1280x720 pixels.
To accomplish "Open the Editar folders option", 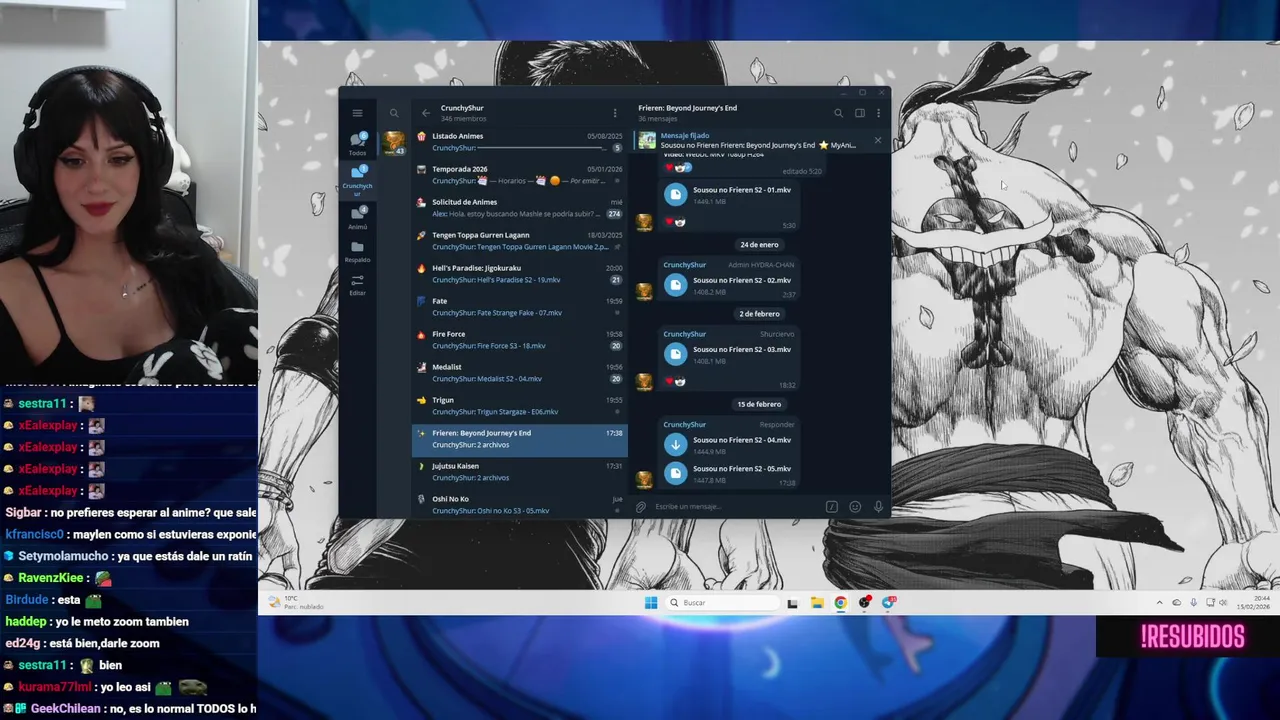I will click(357, 284).
